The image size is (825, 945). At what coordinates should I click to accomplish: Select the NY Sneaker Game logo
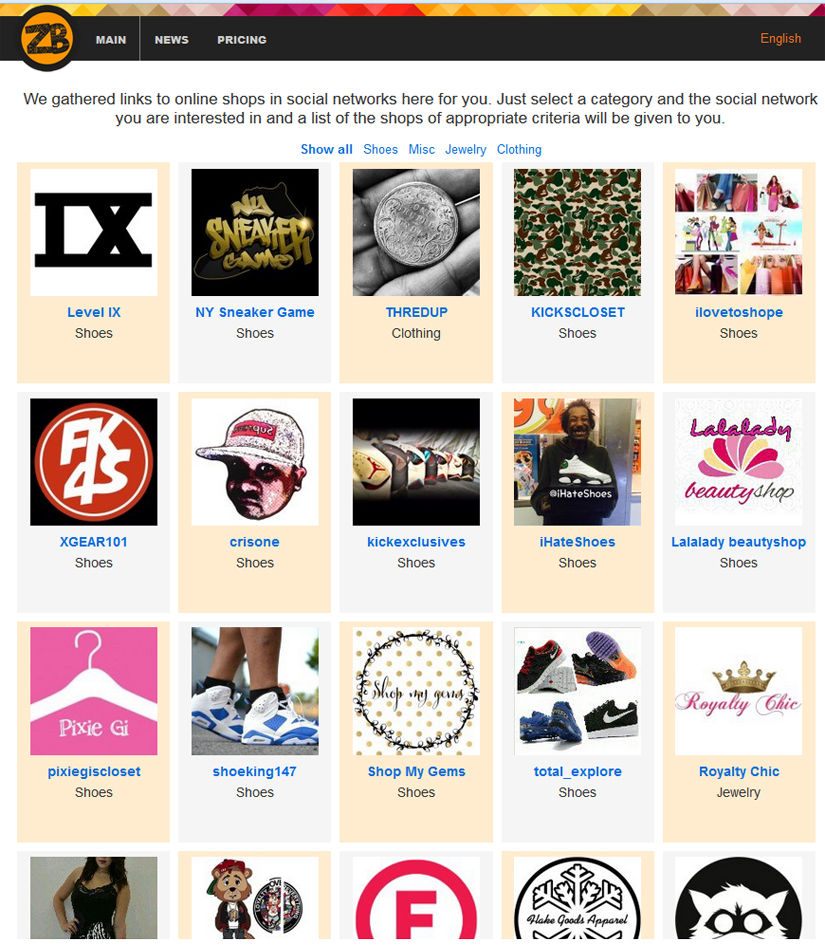pyautogui.click(x=255, y=232)
